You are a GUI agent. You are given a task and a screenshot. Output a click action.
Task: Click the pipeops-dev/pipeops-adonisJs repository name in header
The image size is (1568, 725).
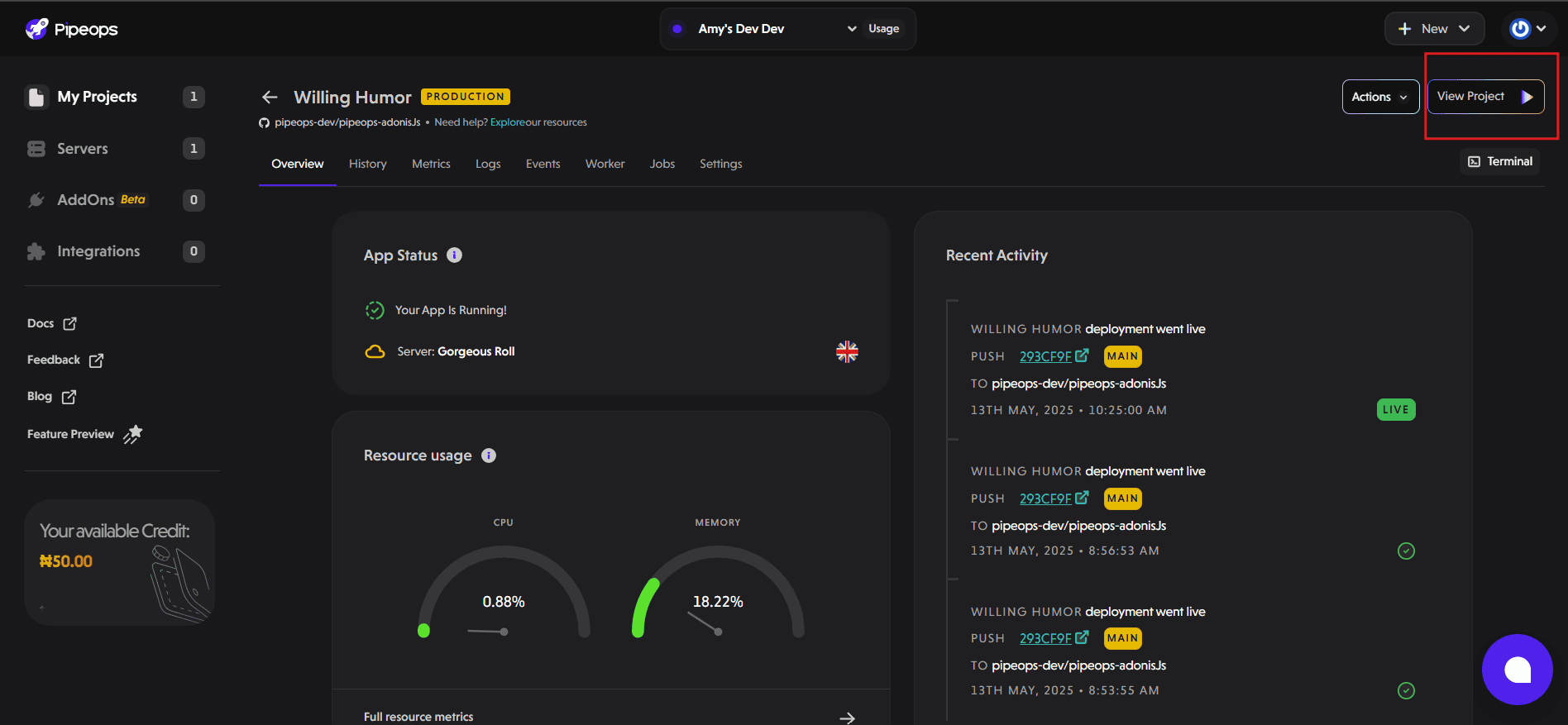[x=347, y=122]
